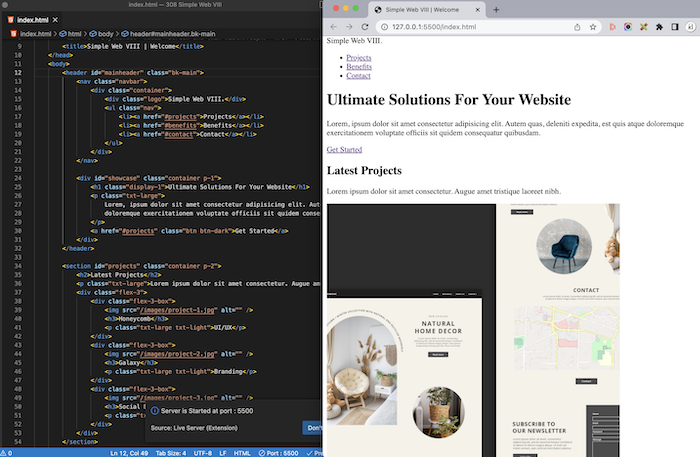700x457 pixels.
Task: Click UTF-8 encoding in status bar
Action: tap(203, 453)
